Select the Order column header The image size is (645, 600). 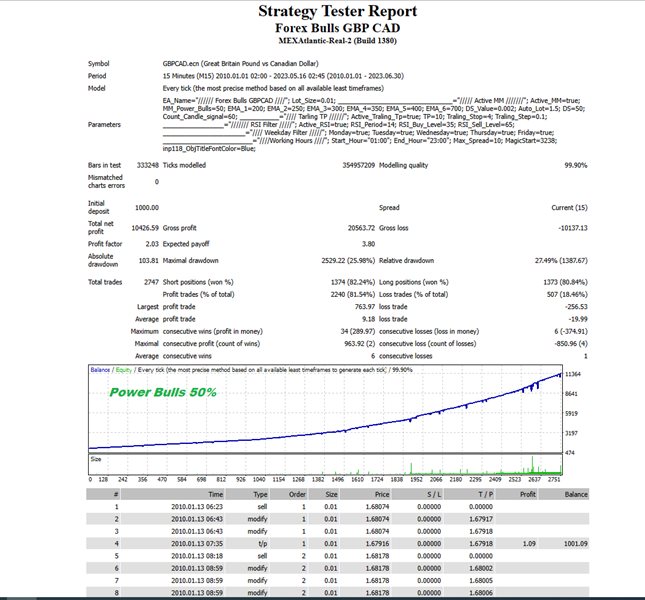pos(296,493)
